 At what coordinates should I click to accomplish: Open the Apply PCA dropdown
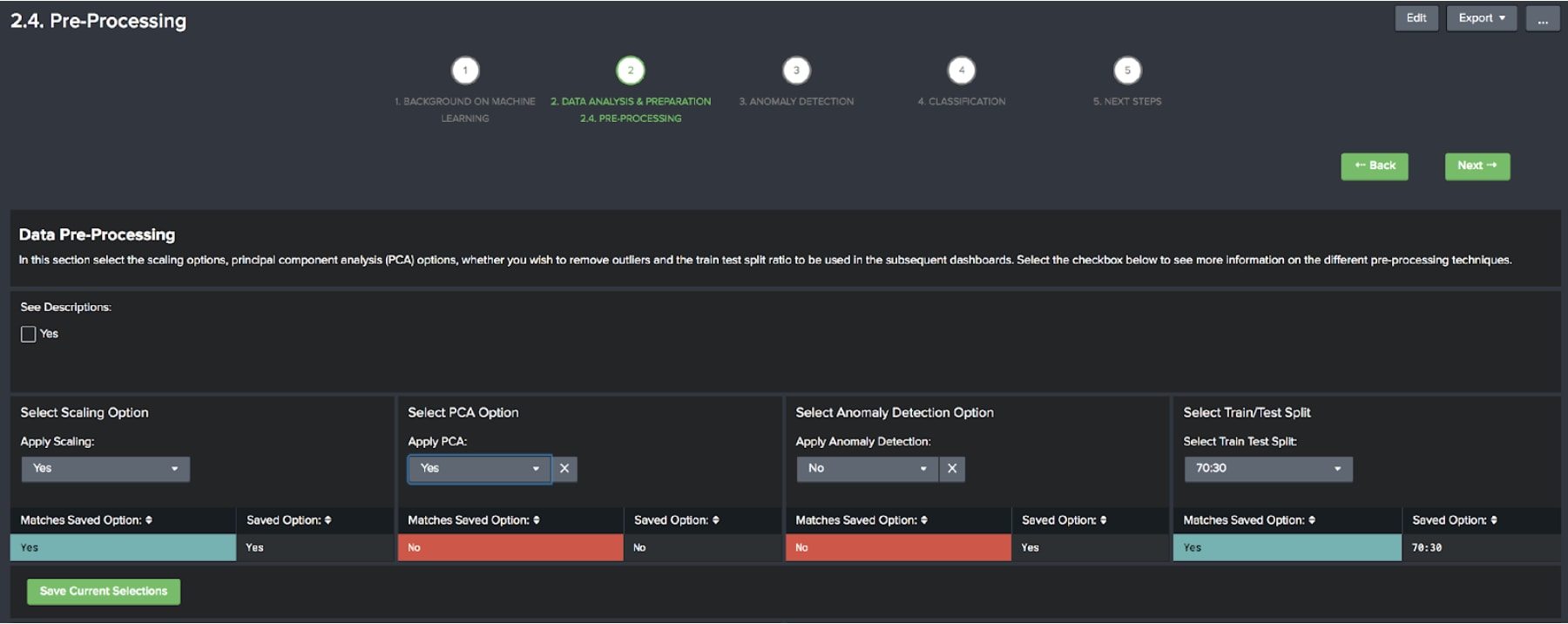tap(479, 469)
